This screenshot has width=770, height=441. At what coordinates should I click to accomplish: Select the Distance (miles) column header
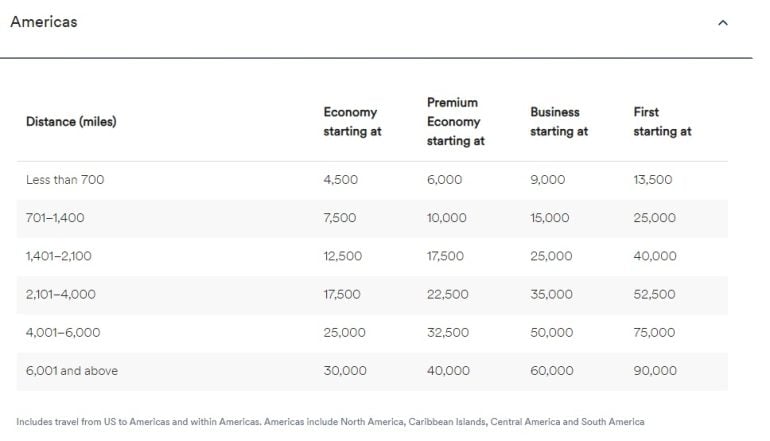[71, 122]
